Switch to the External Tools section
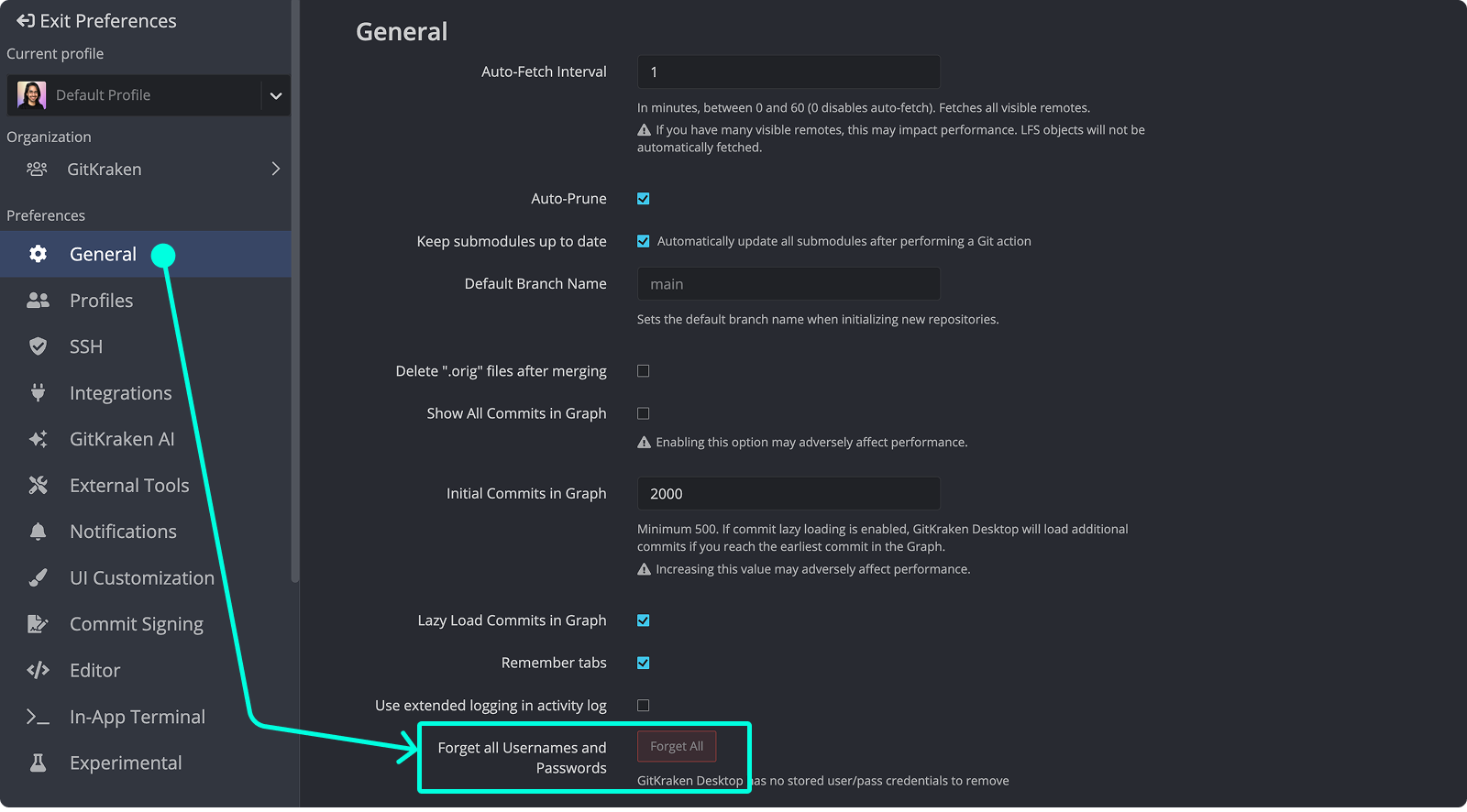Image resolution: width=1467 pixels, height=812 pixels. (x=129, y=485)
